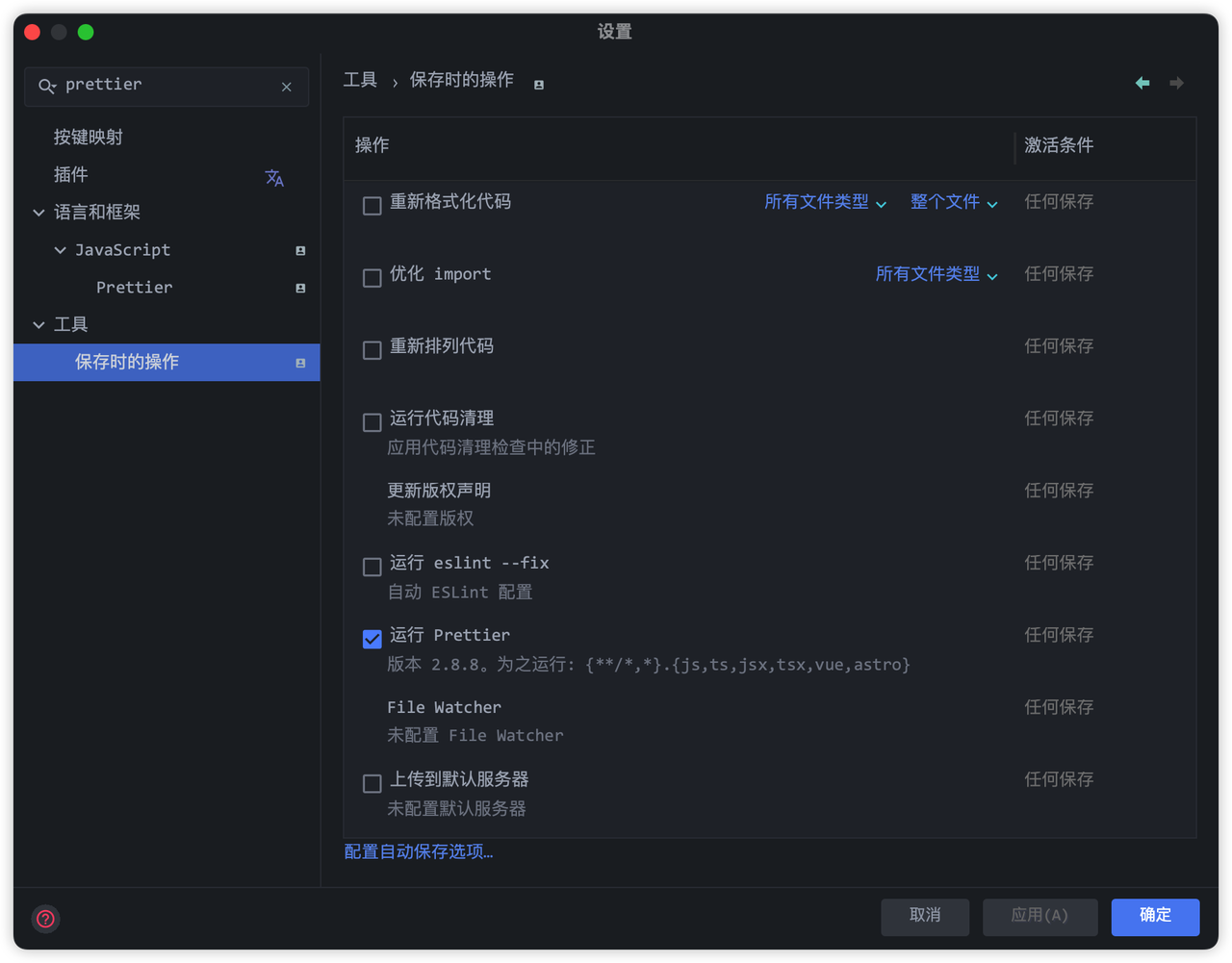Click 任何保存 in 运行 eslint row
This screenshot has height=963, width=1232.
(x=1059, y=563)
